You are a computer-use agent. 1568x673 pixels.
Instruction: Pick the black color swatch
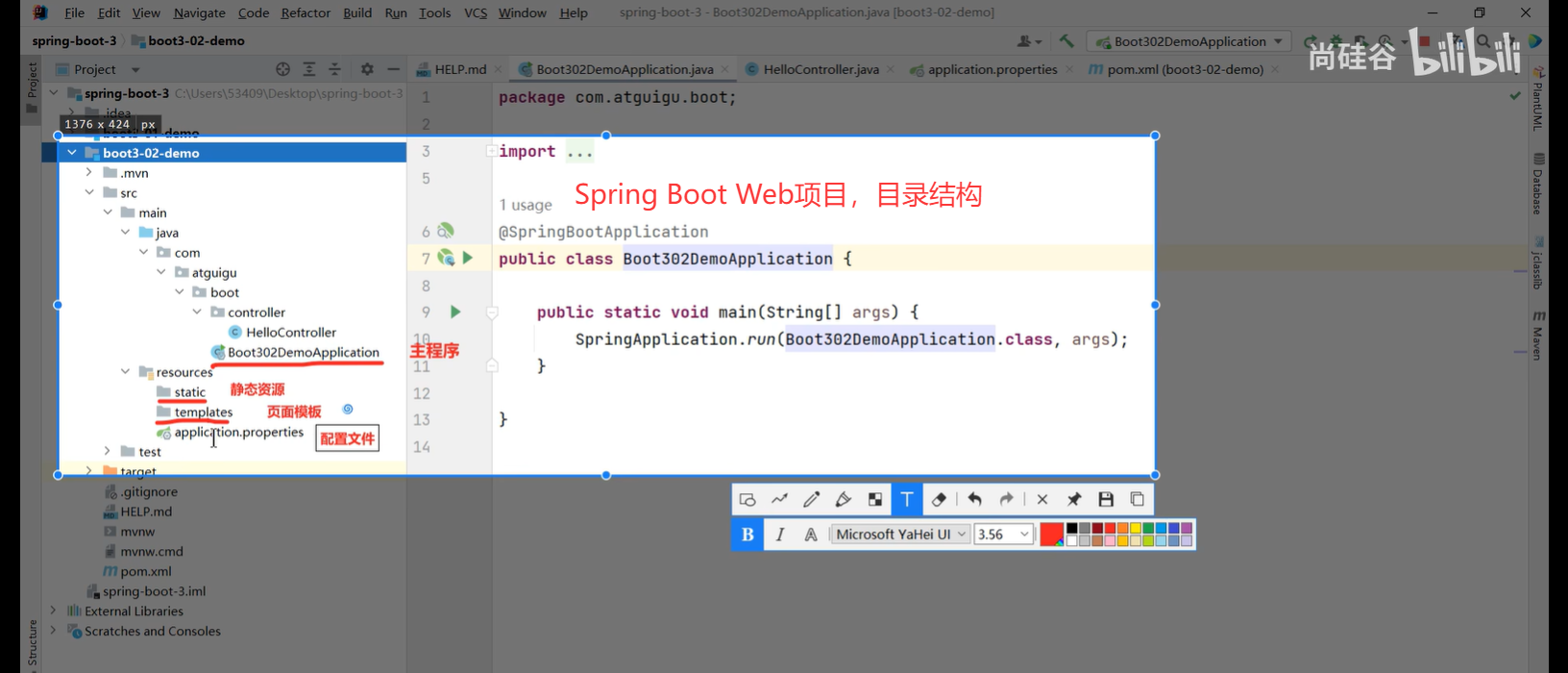click(x=1072, y=528)
